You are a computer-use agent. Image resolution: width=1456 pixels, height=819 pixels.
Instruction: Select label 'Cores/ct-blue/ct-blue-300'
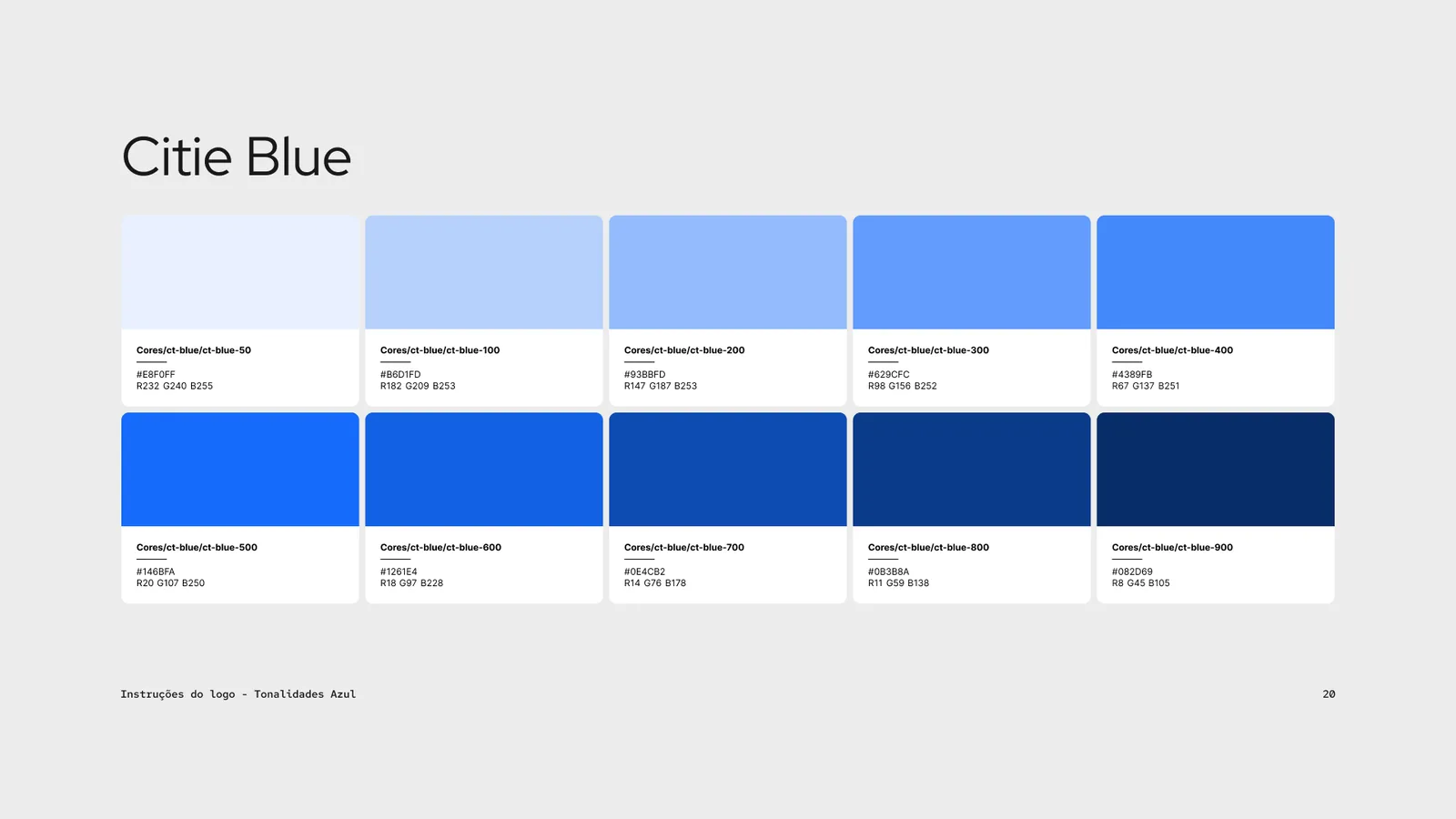(x=928, y=350)
